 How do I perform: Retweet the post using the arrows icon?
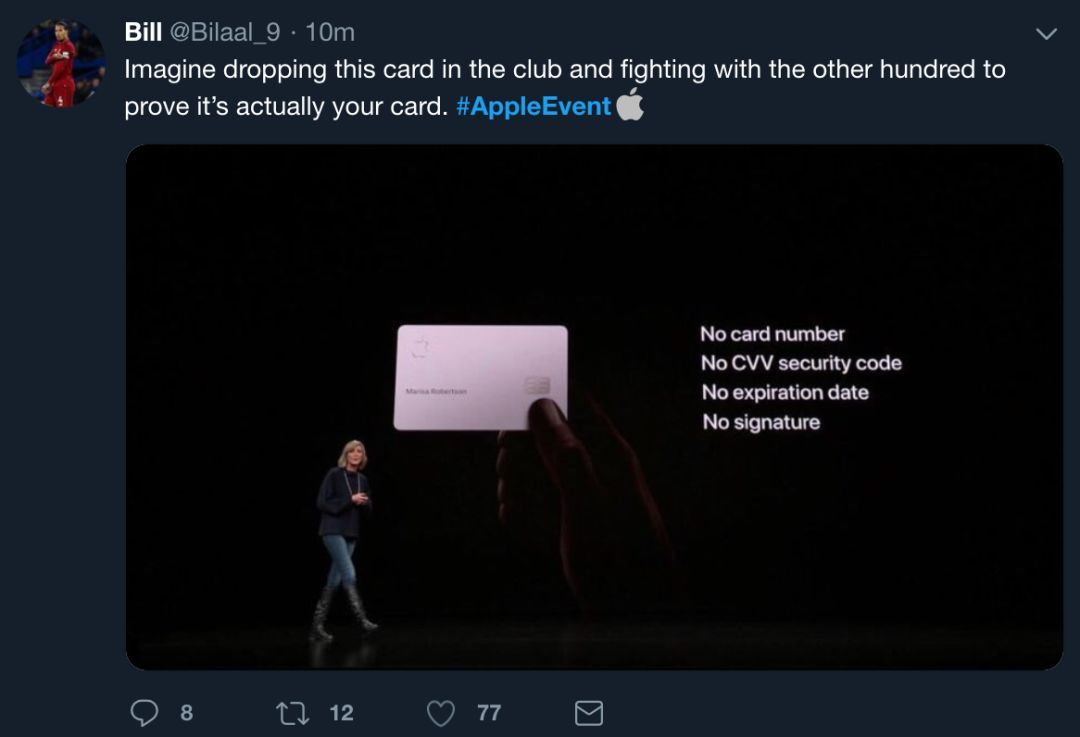292,713
